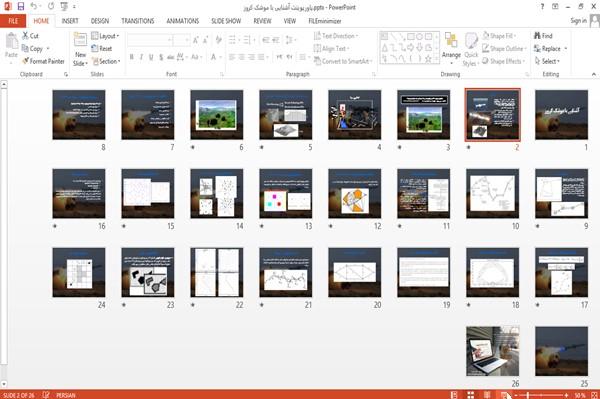This screenshot has width=600, height=399.
Task: Switch to the DESIGN tab
Action: 100,21
